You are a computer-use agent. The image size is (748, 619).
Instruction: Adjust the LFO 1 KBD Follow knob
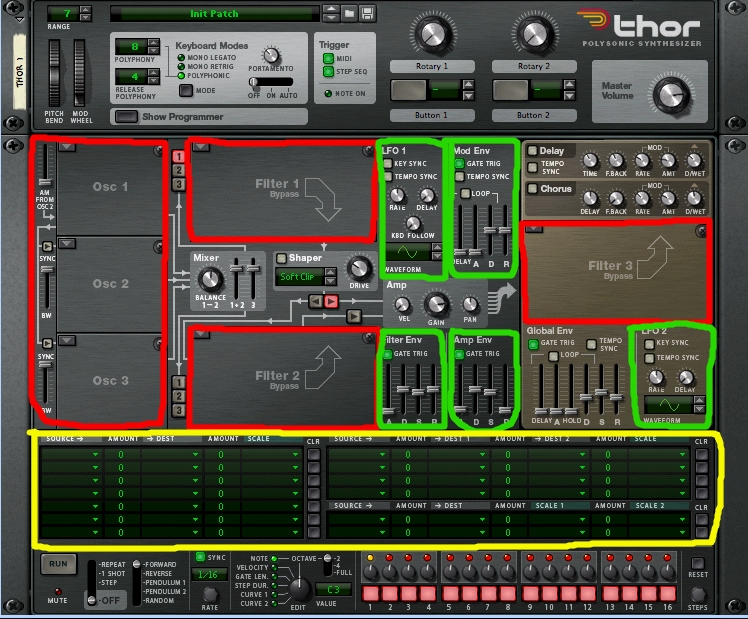pos(413,223)
